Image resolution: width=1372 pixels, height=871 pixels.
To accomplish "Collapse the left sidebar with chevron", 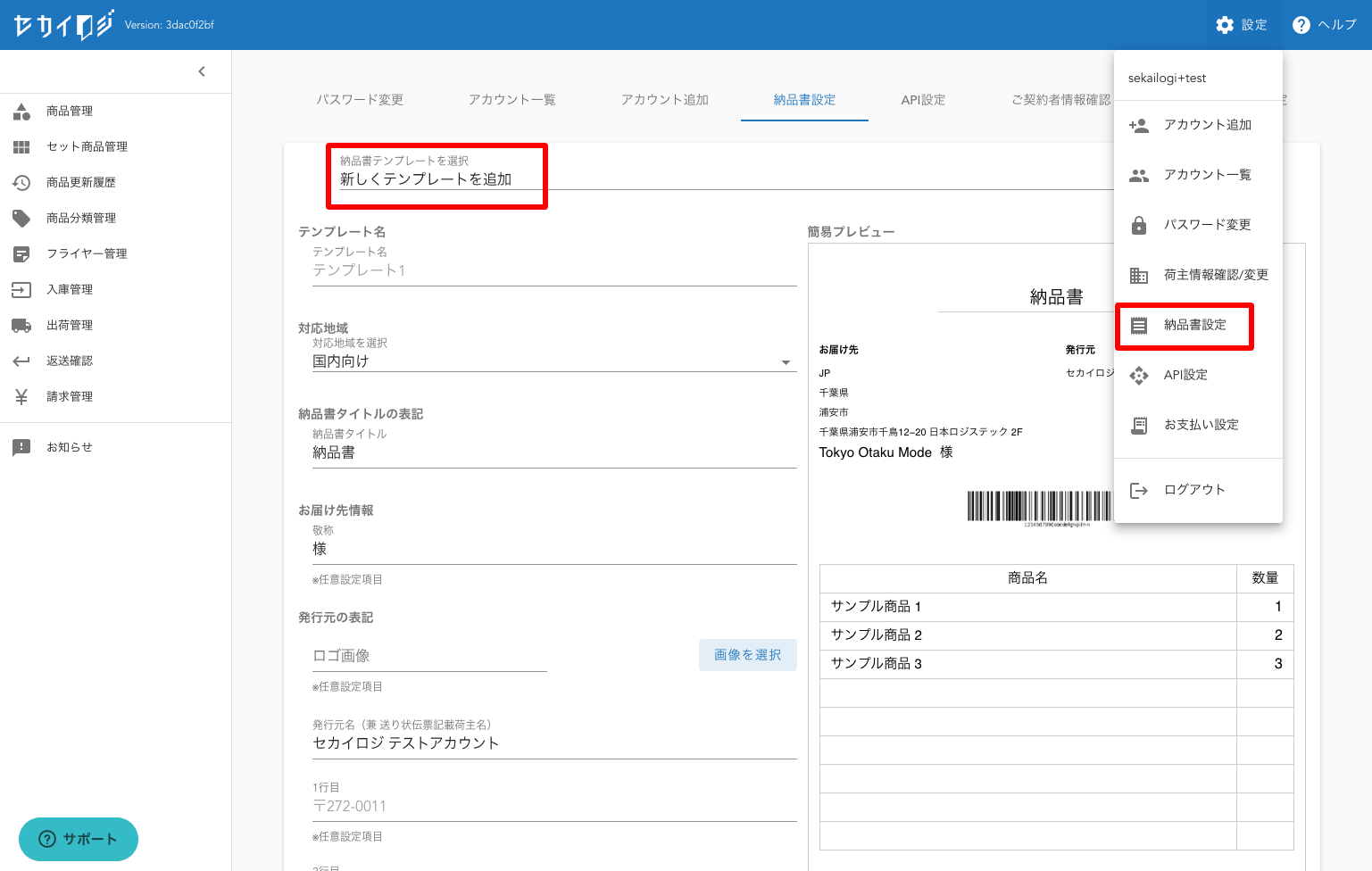I will tap(202, 71).
